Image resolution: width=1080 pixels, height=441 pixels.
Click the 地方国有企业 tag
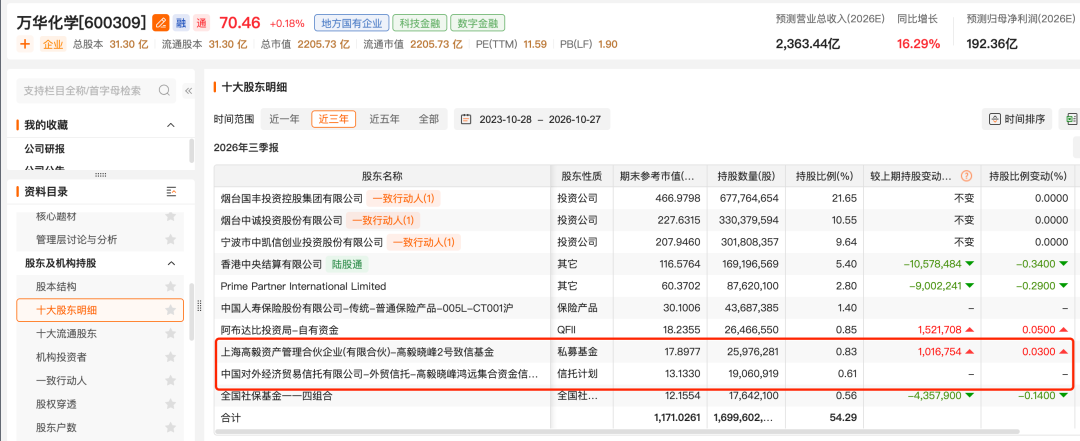[352, 23]
